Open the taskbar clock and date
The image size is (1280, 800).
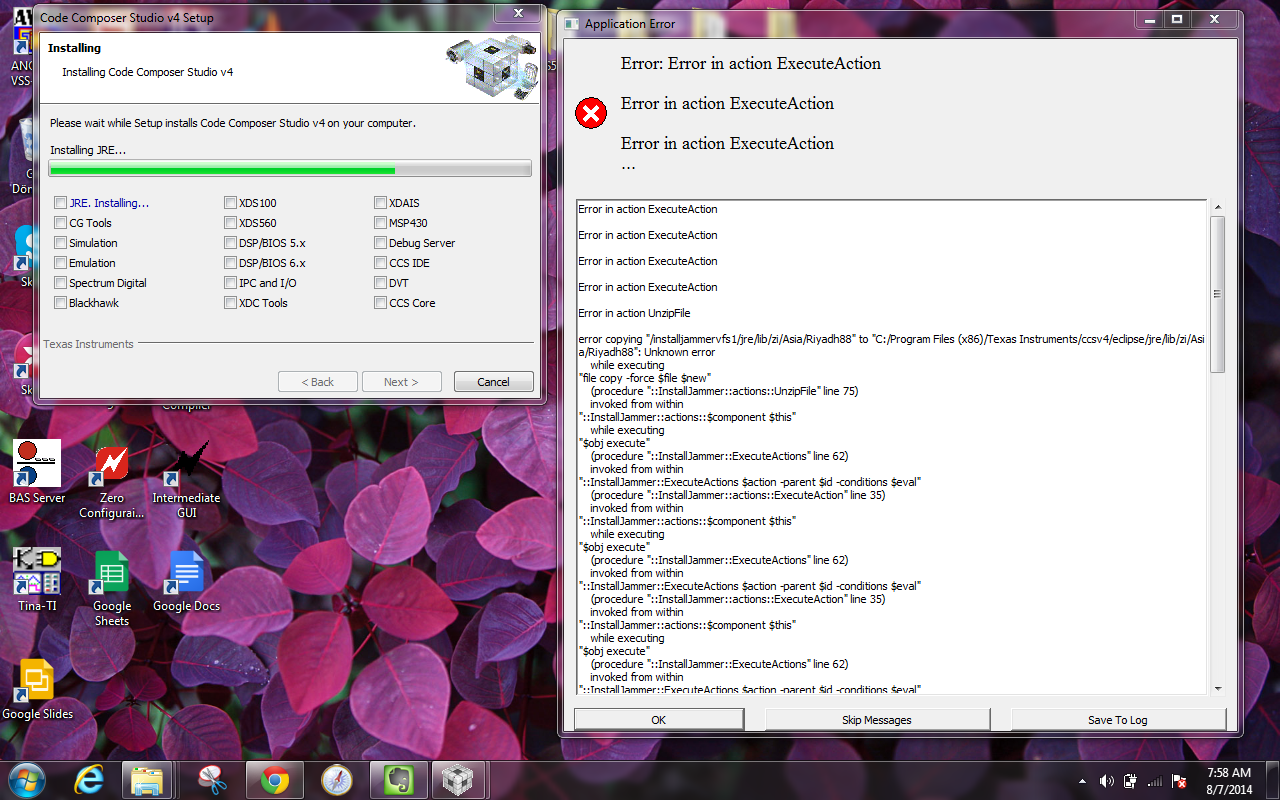1229,781
